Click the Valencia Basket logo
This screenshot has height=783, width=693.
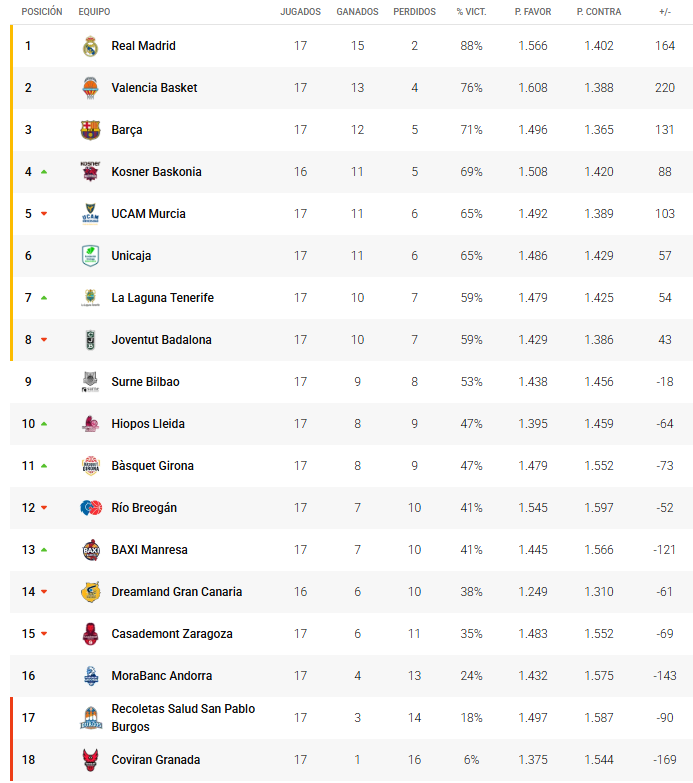(x=91, y=88)
